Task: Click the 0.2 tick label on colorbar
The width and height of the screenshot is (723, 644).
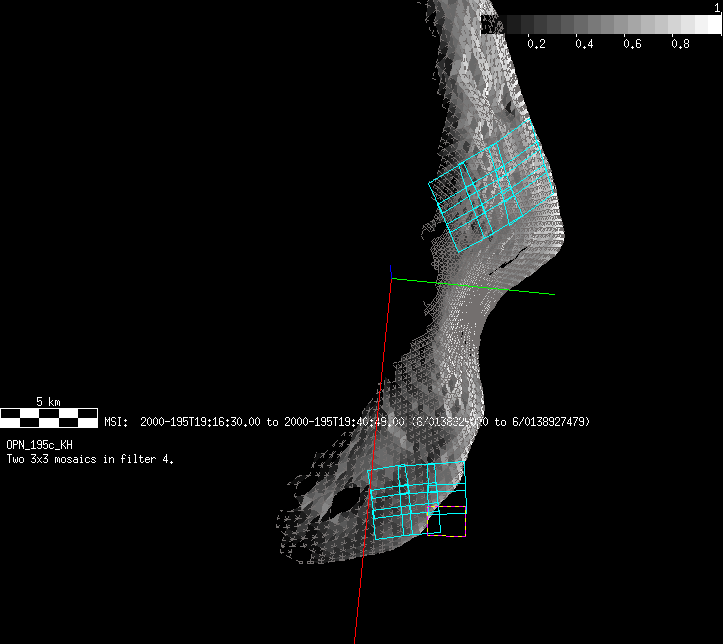Action: click(536, 44)
